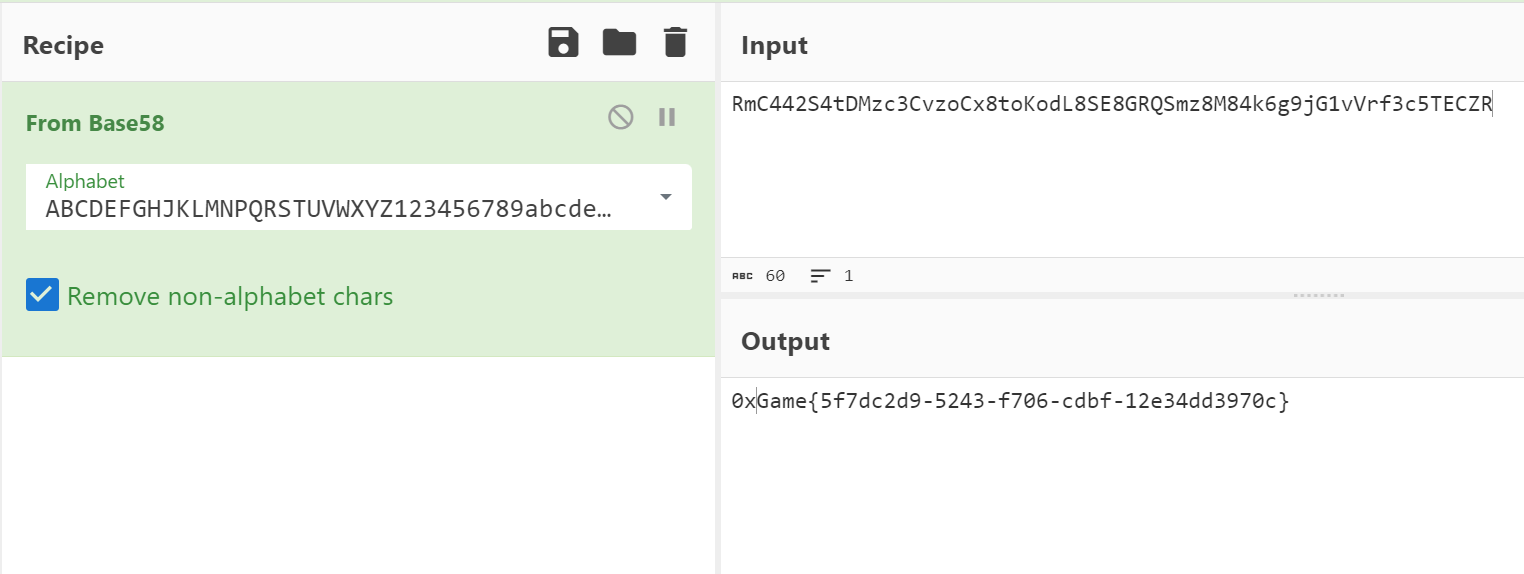Viewport: 1524px width, 574px height.
Task: Open the load recipe folder icon
Action: pyautogui.click(x=620, y=42)
